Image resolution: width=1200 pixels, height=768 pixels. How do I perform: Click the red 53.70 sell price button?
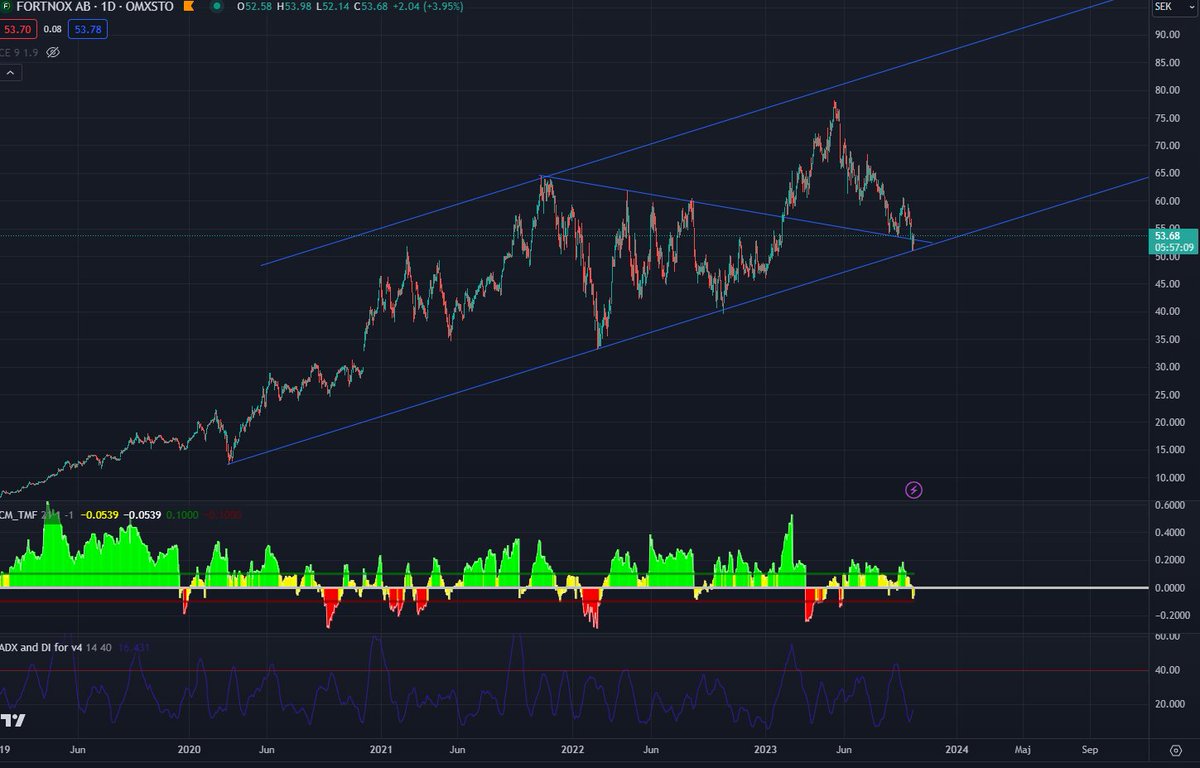19,29
